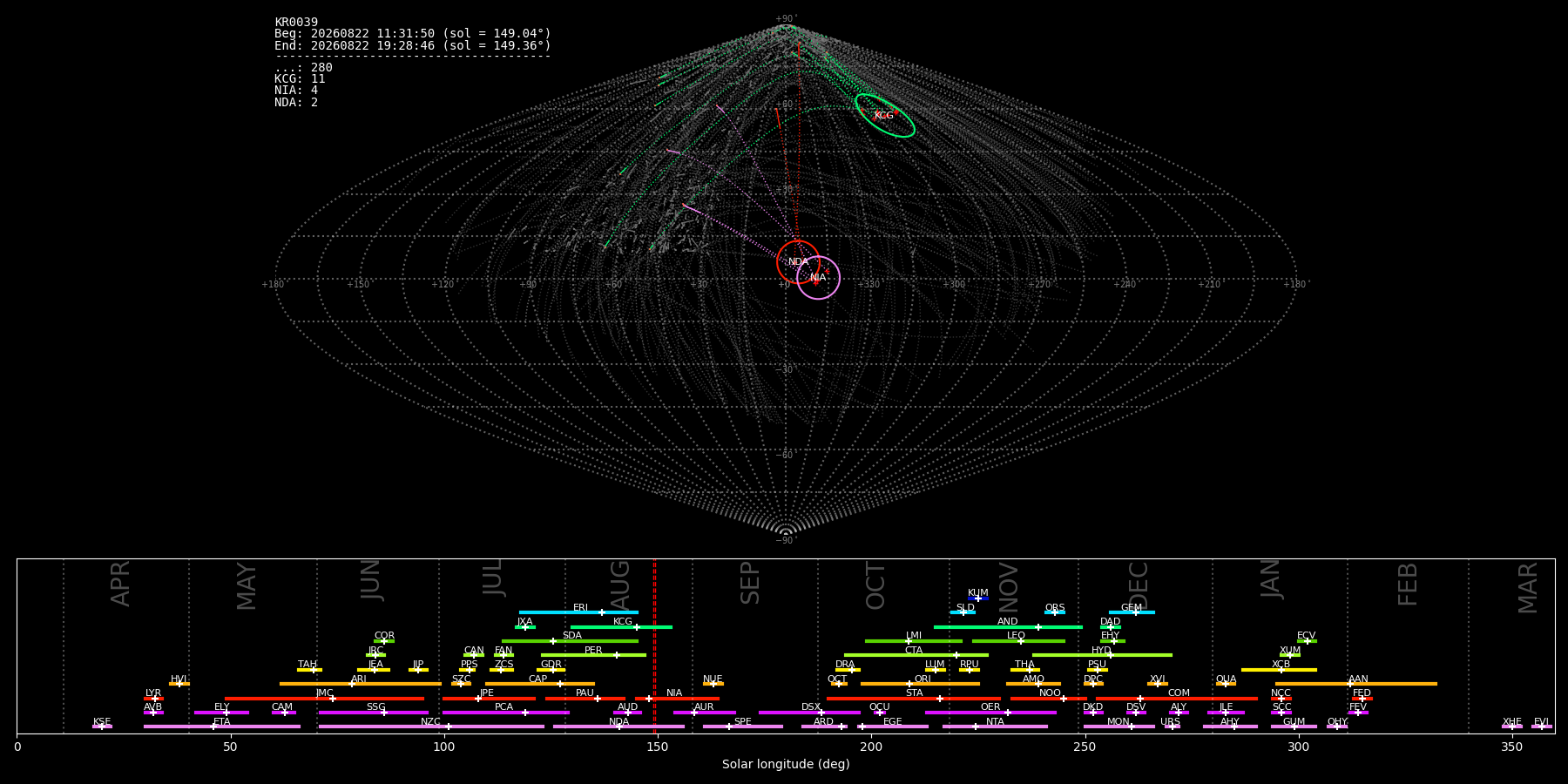Select the pink NIA radiant circle label

[818, 278]
